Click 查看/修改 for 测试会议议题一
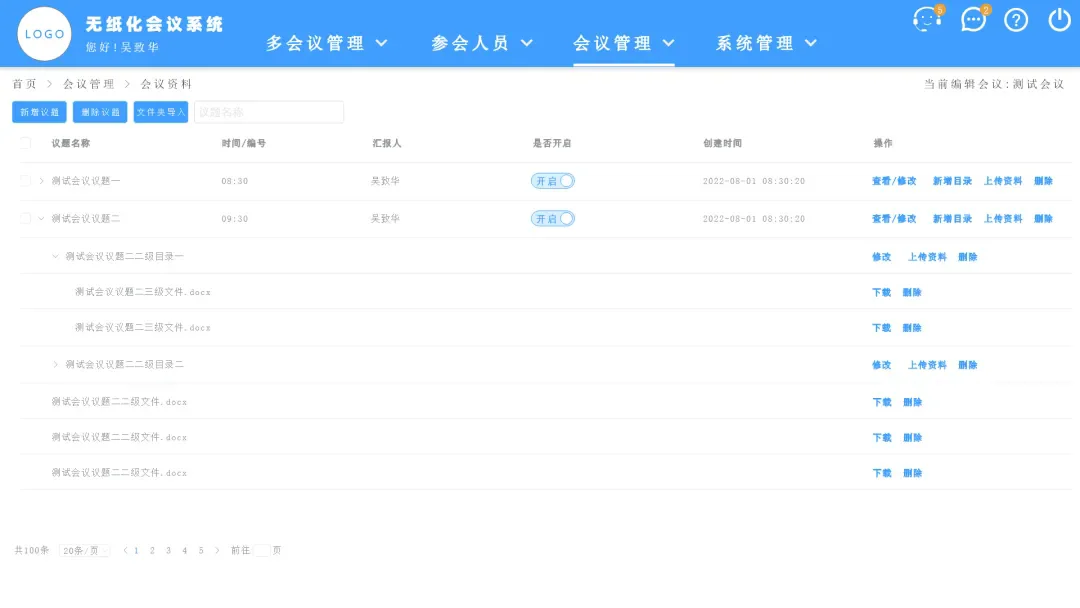Image resolution: width=1080 pixels, height=608 pixels. click(x=893, y=181)
